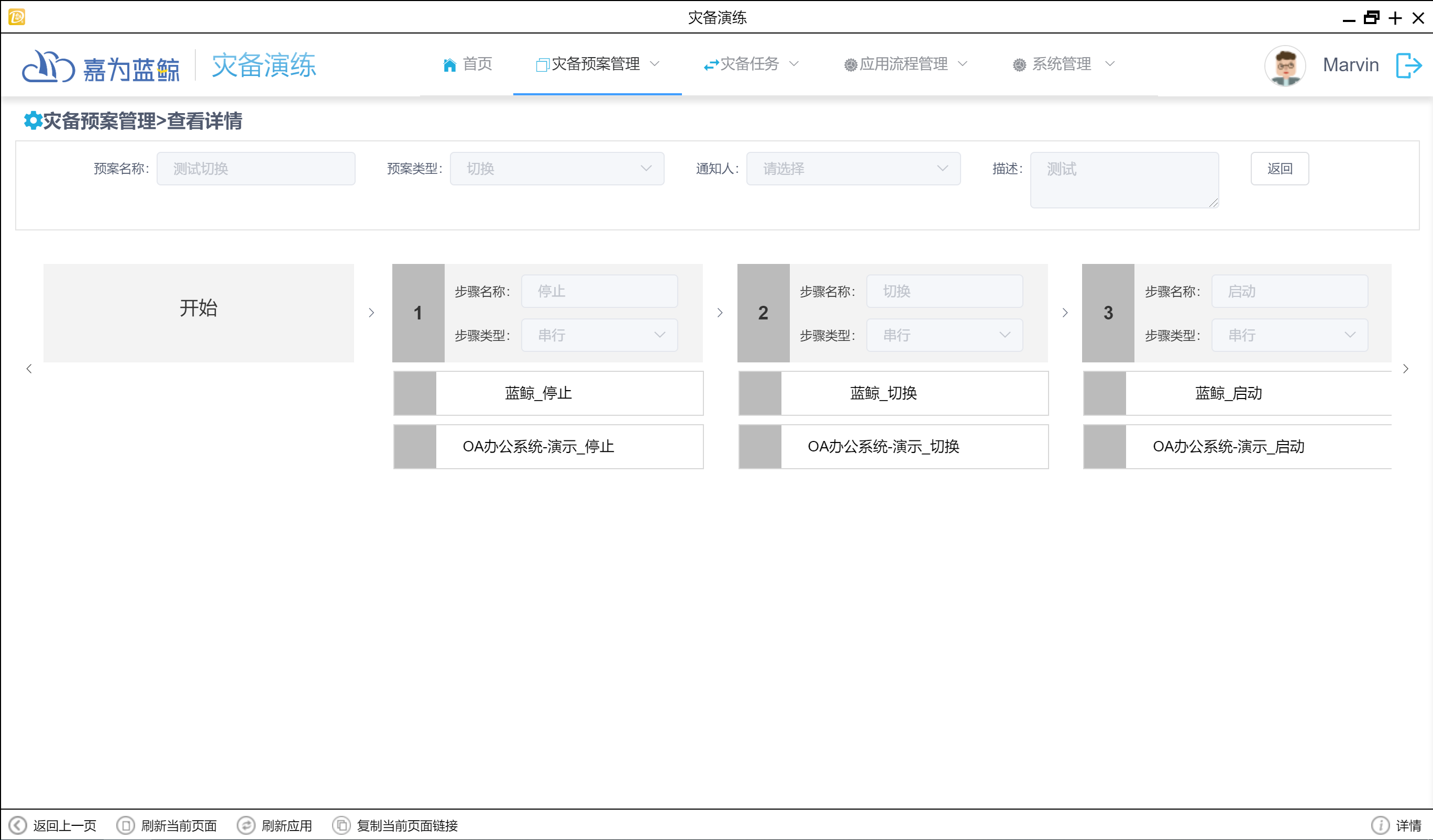Open the 预案类型 dropdown showing 切换
Screen dimensions: 1433x840
556,168
